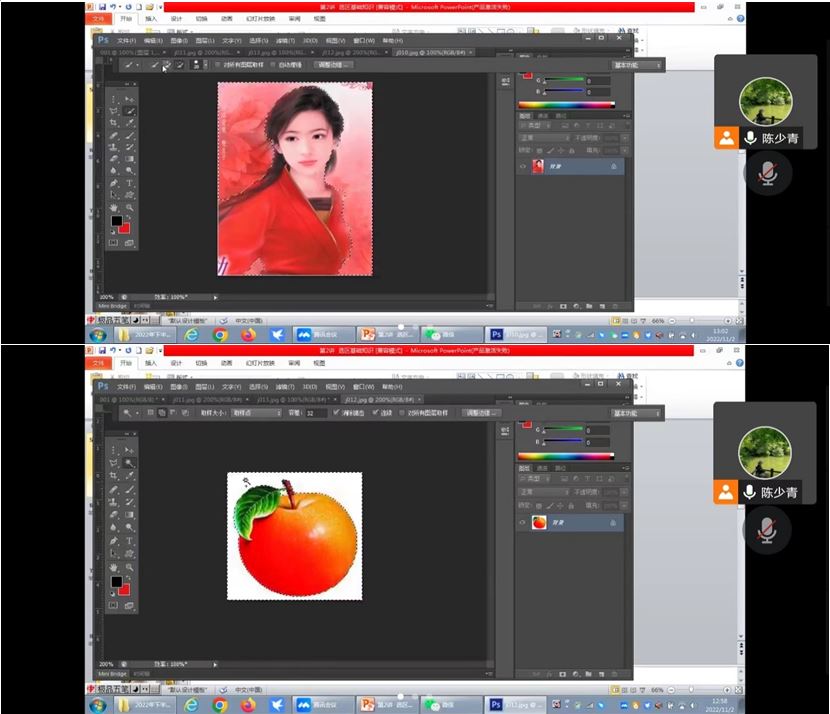Toggle 连续 contiguous checkbox in Magic Wand options
The image size is (830, 714).
pyautogui.click(x=375, y=412)
